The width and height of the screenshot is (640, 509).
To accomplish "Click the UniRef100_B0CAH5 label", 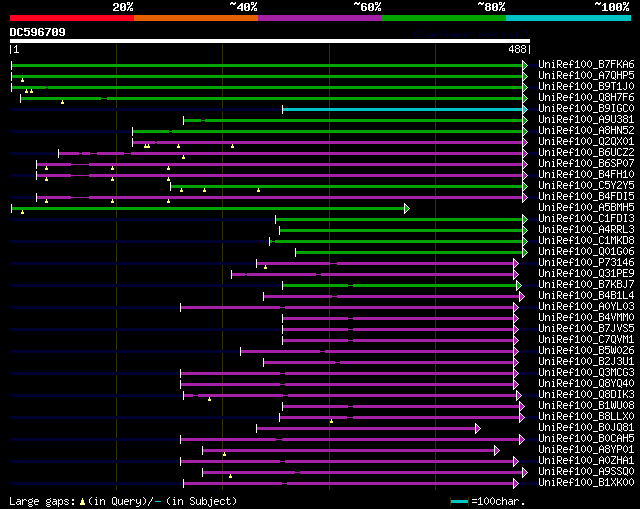I will (x=586, y=439).
